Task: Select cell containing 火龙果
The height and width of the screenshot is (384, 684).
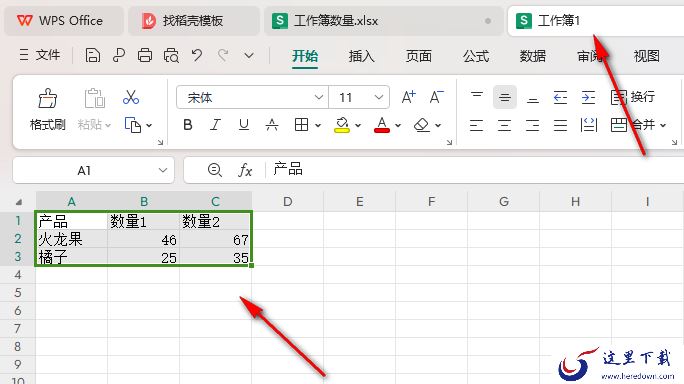Action: click(72, 239)
